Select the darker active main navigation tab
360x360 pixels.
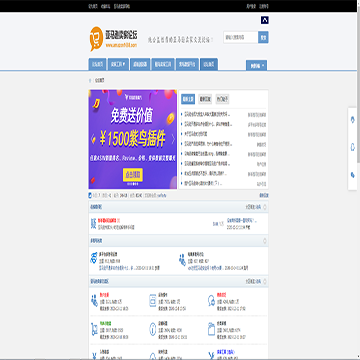pyautogui.click(x=209, y=64)
